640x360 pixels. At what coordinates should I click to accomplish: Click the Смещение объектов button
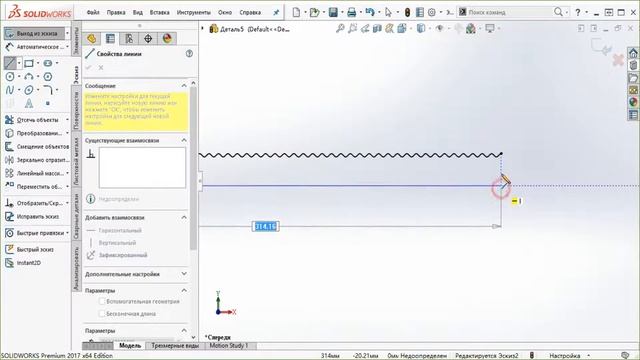coord(37,147)
